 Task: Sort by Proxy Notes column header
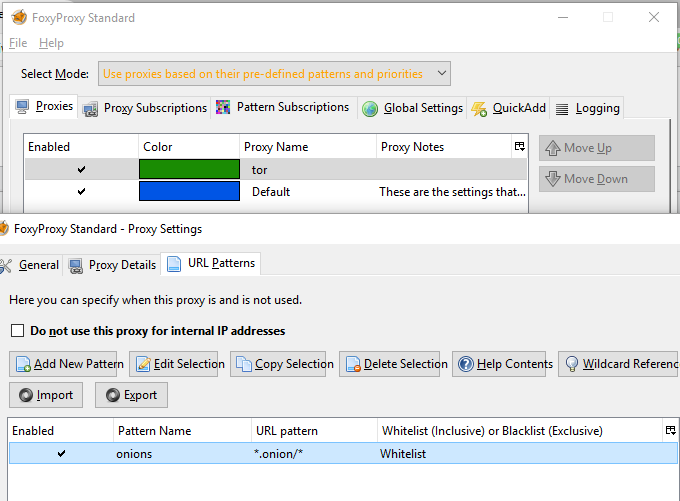(x=444, y=147)
